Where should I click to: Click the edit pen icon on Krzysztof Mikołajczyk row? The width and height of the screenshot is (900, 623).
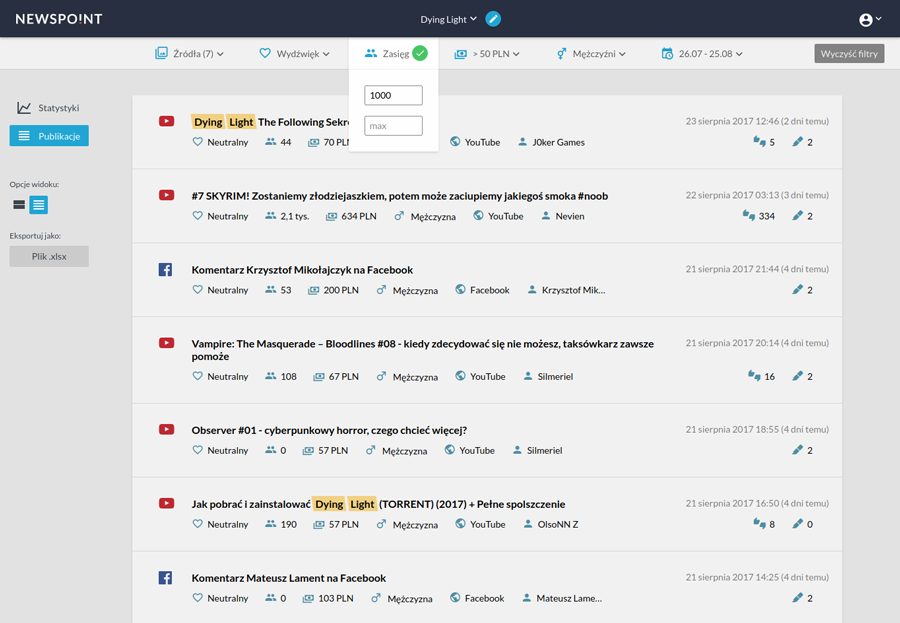coord(797,289)
